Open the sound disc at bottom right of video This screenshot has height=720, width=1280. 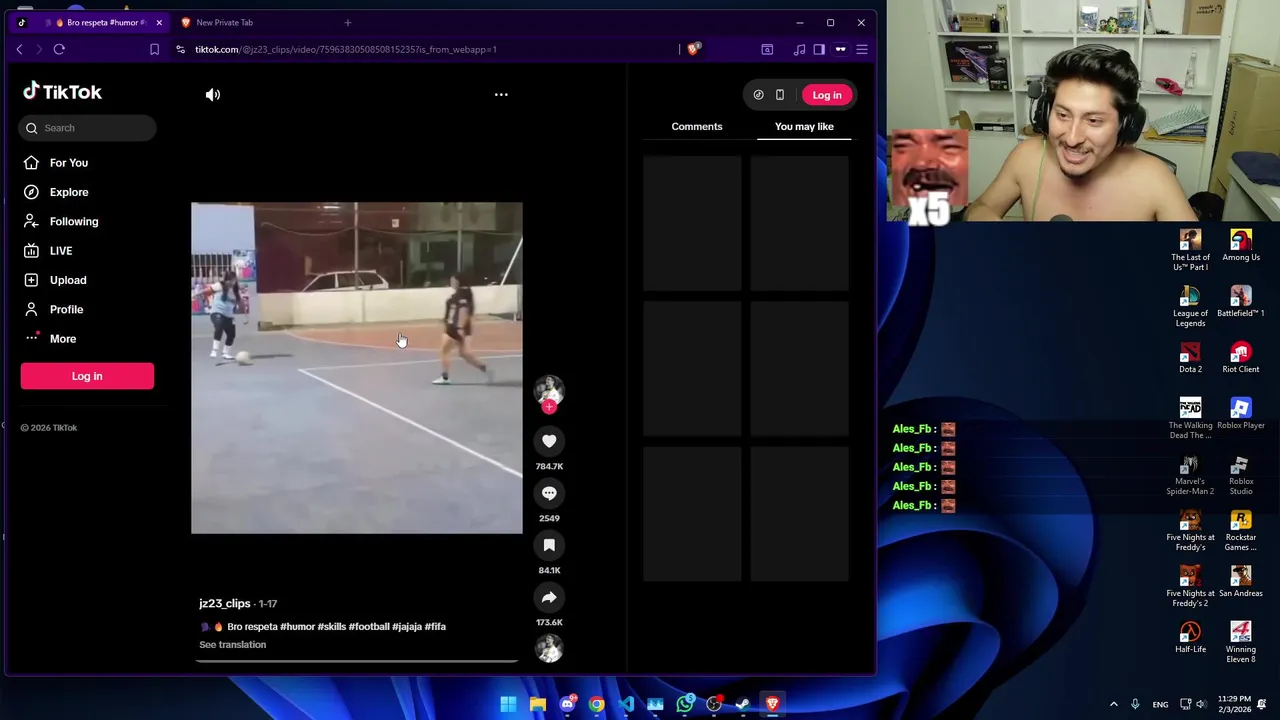click(549, 648)
